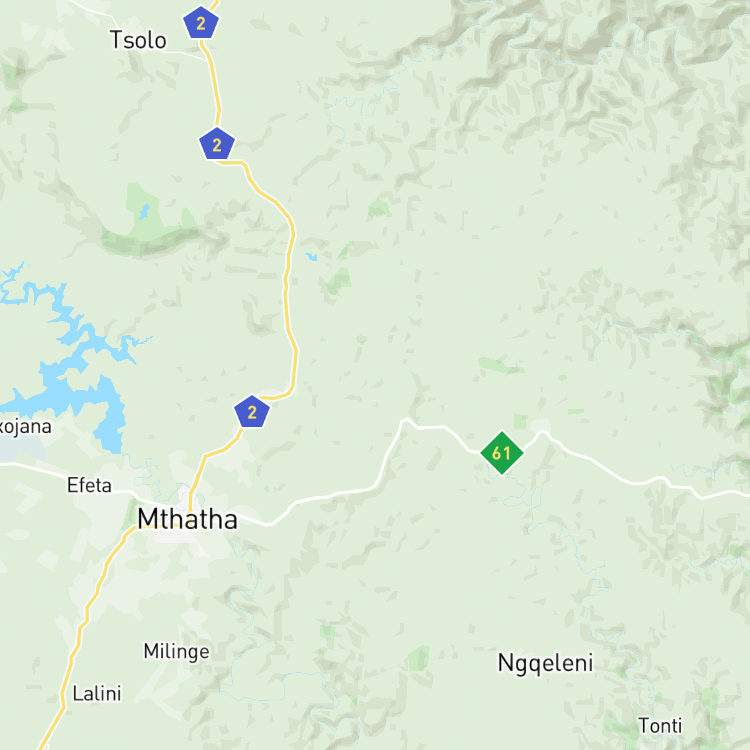This screenshot has width=750, height=750.
Task: Select the white road running through Efeta
Action: coord(67,476)
